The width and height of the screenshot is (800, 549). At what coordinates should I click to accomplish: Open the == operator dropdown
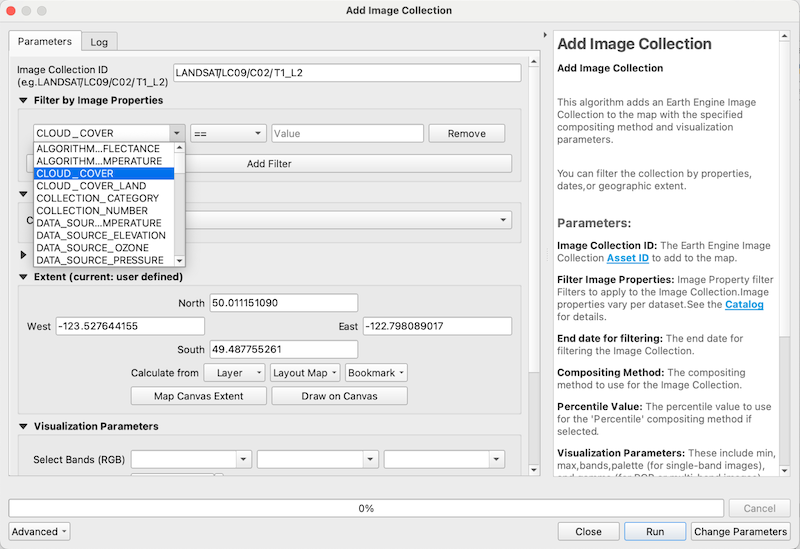(x=228, y=134)
